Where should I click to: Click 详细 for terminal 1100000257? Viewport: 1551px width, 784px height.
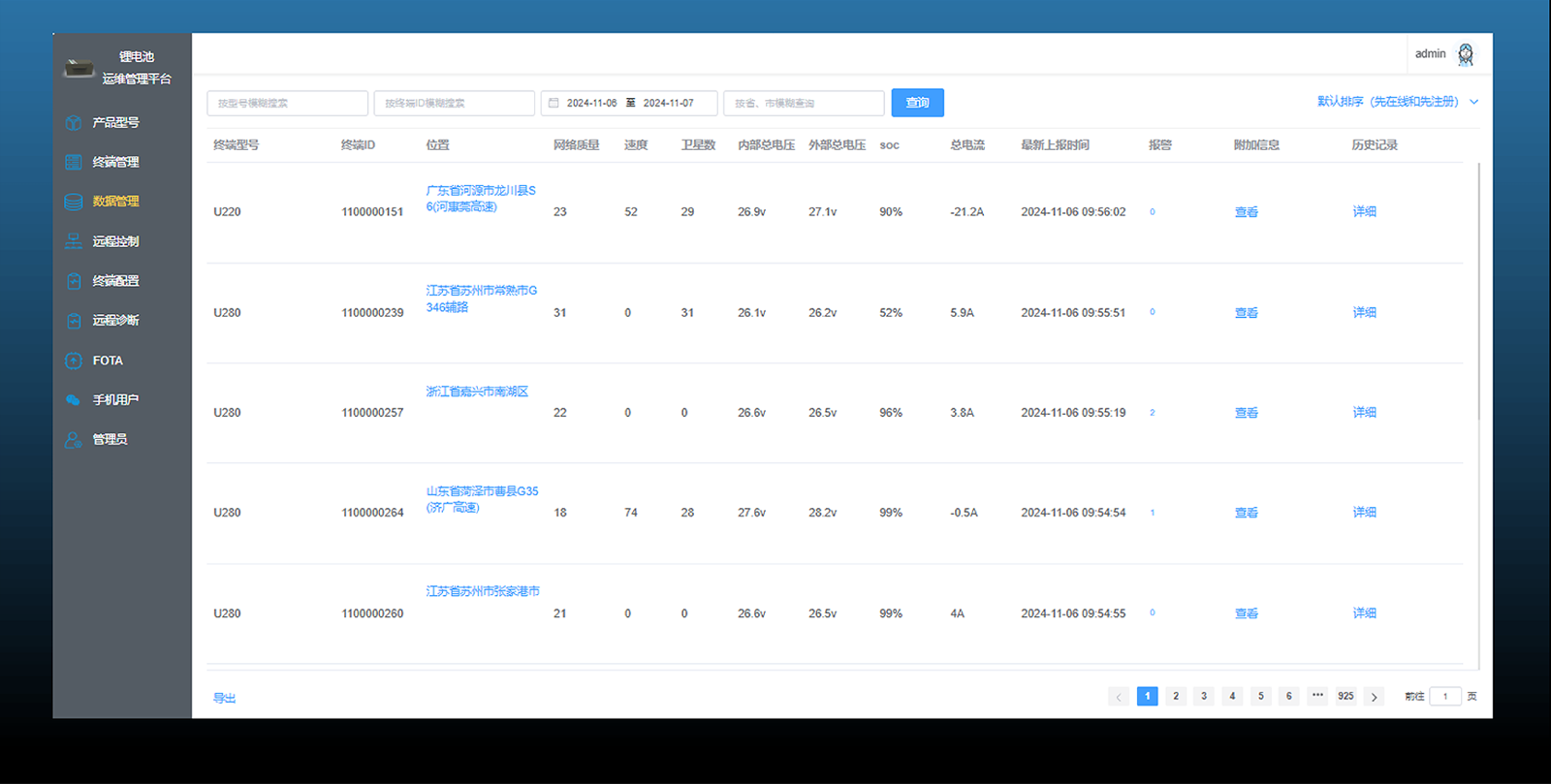click(x=1364, y=412)
